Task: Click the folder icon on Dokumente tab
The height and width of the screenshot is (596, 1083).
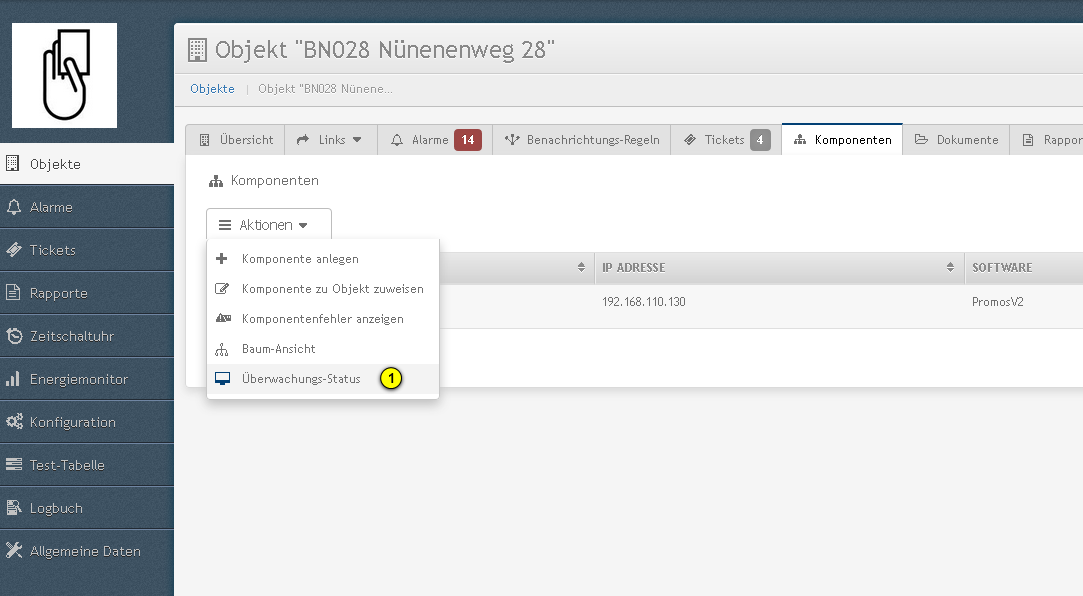Action: (921, 140)
